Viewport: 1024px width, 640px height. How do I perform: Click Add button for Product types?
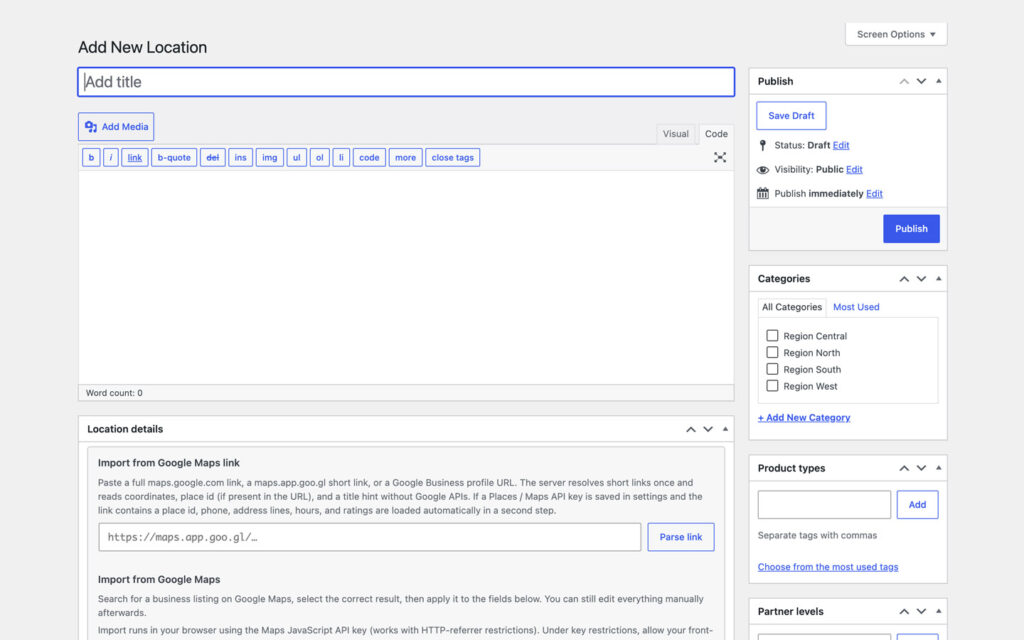pyautogui.click(x=917, y=505)
